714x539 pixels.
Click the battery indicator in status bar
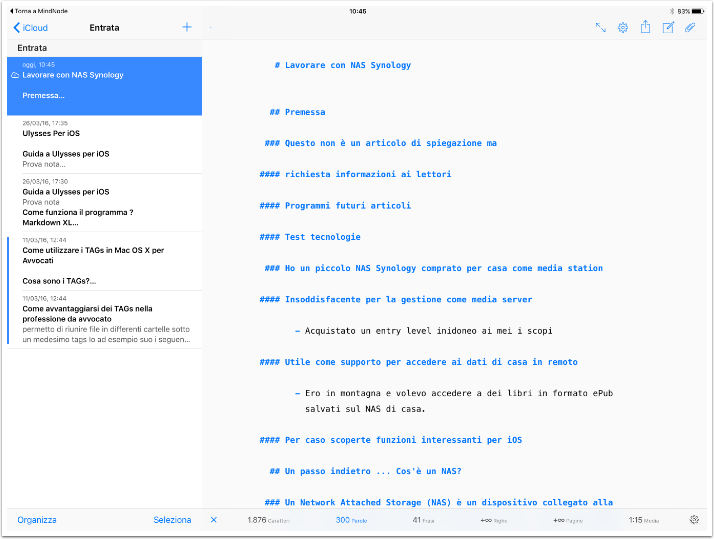pyautogui.click(x=698, y=11)
